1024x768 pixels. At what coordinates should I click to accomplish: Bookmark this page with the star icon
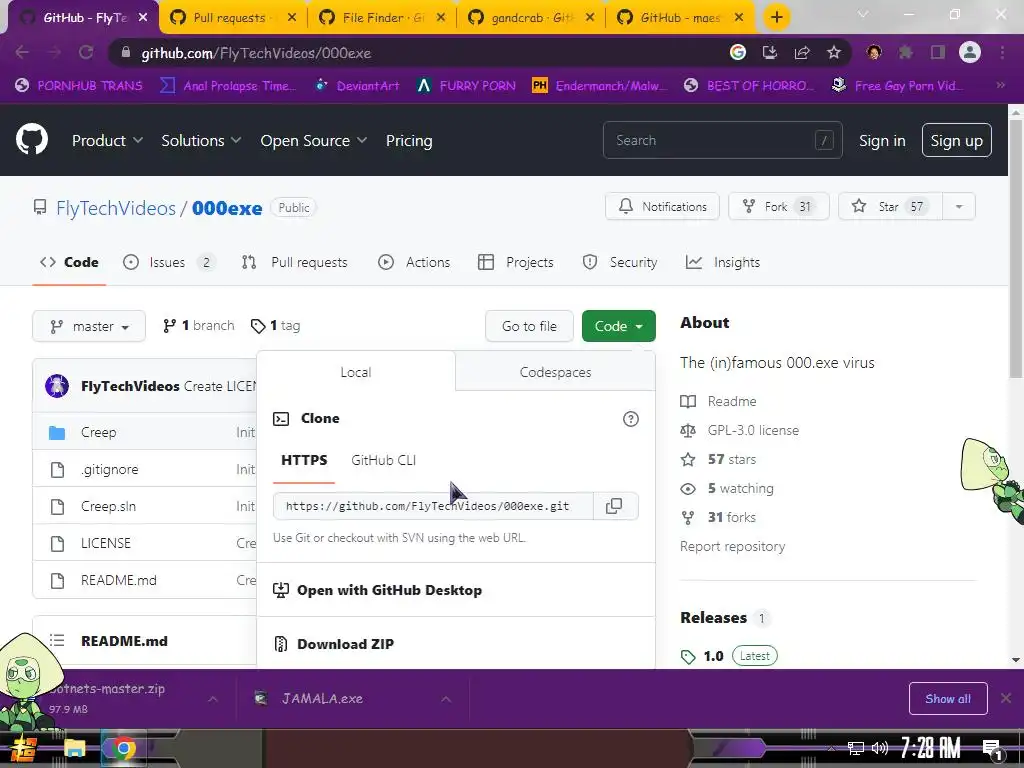[x=834, y=53]
